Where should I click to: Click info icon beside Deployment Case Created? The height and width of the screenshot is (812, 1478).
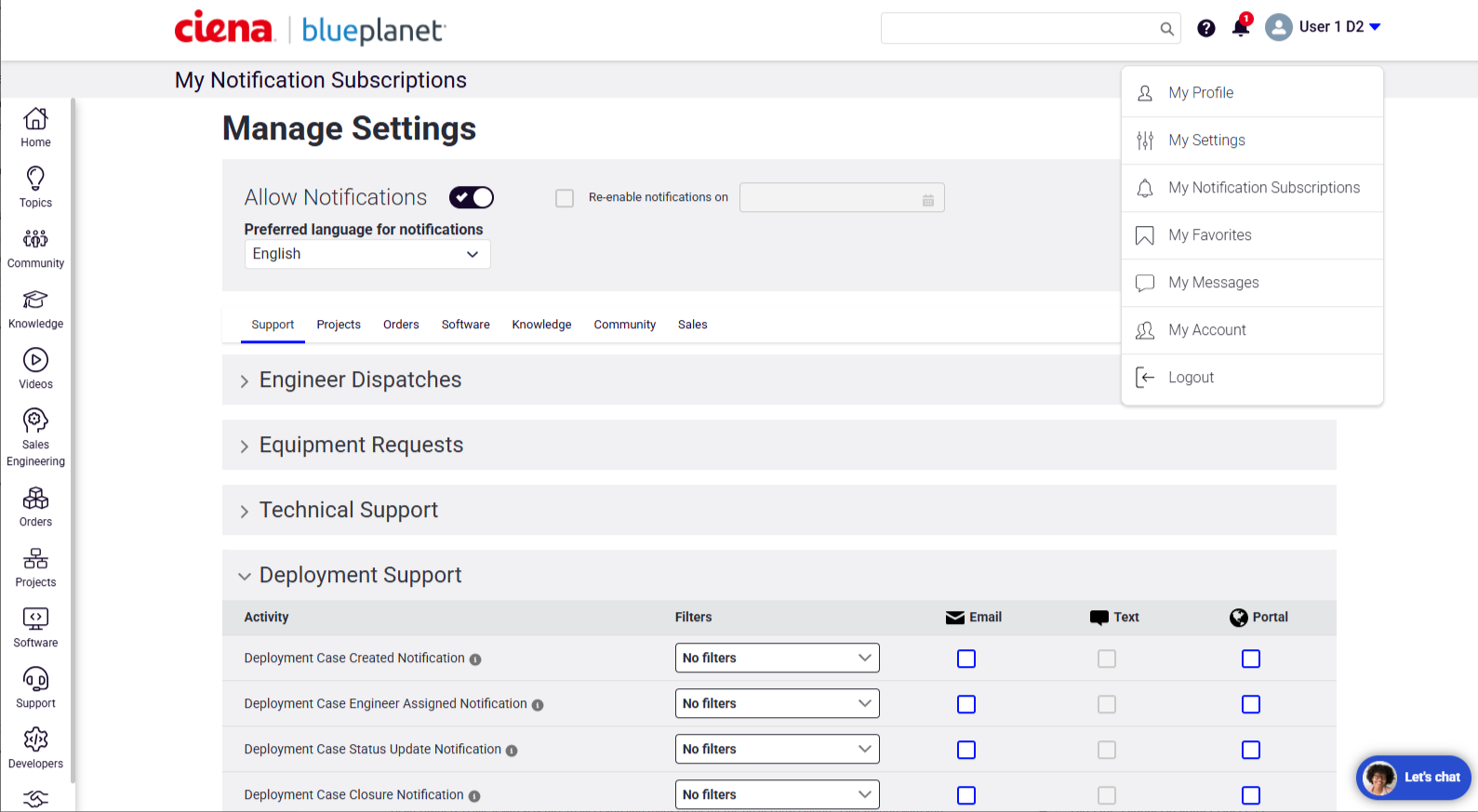[475, 659]
